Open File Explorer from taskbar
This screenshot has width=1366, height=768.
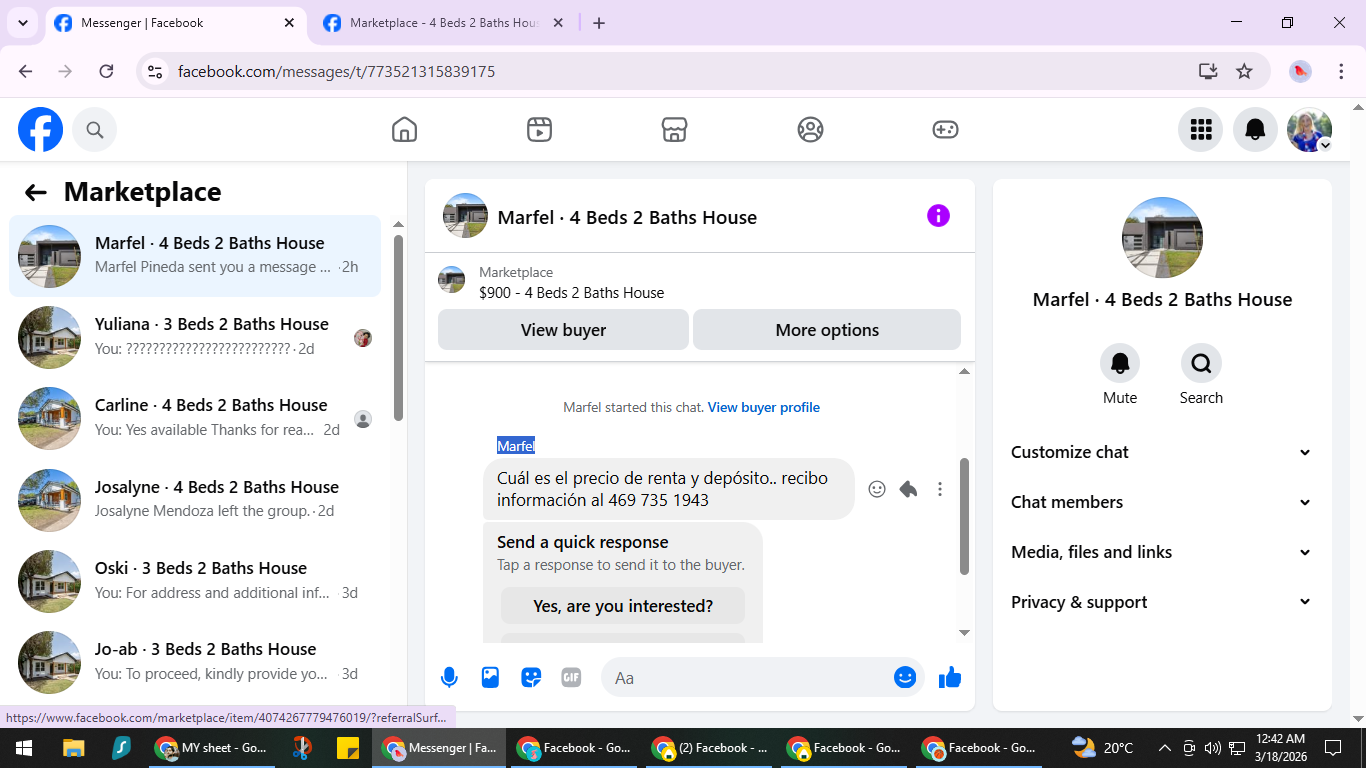coord(73,748)
